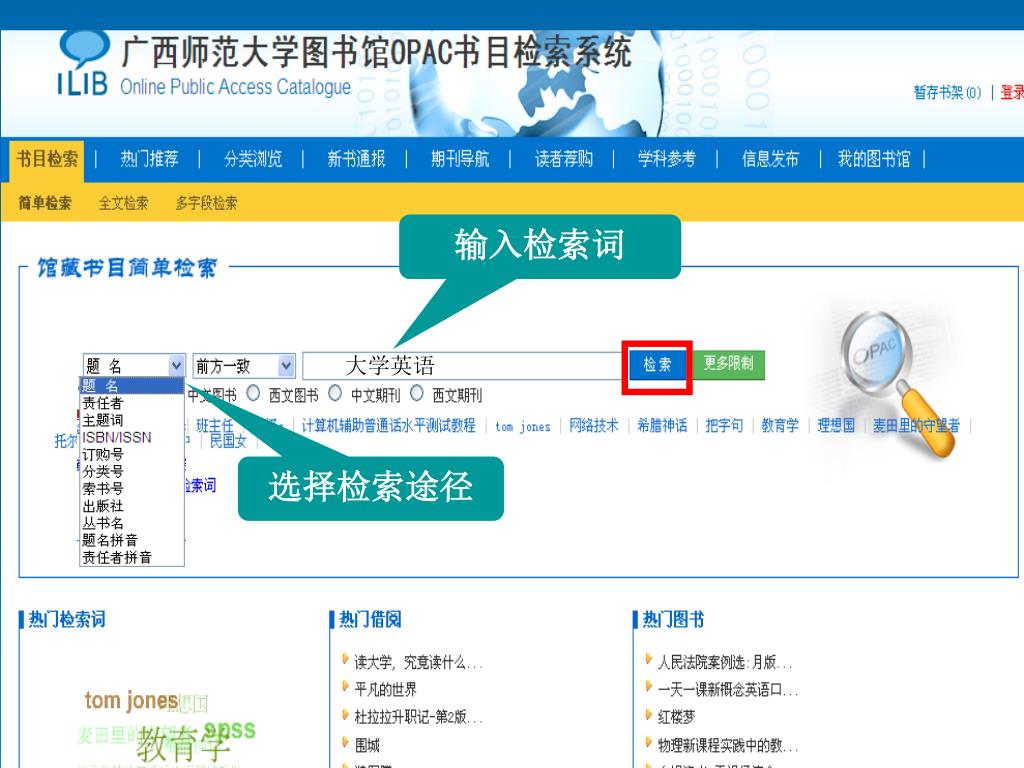Click 教育学 in the tag cloud
The height and width of the screenshot is (768, 1024).
pos(183,744)
